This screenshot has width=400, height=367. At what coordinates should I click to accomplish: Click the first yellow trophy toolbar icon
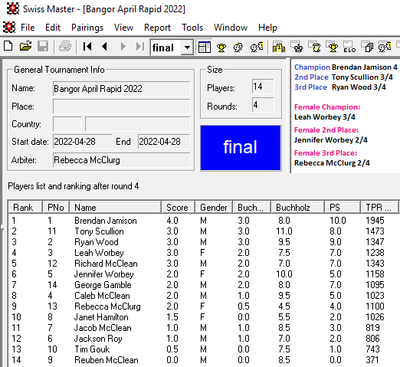click(221, 48)
